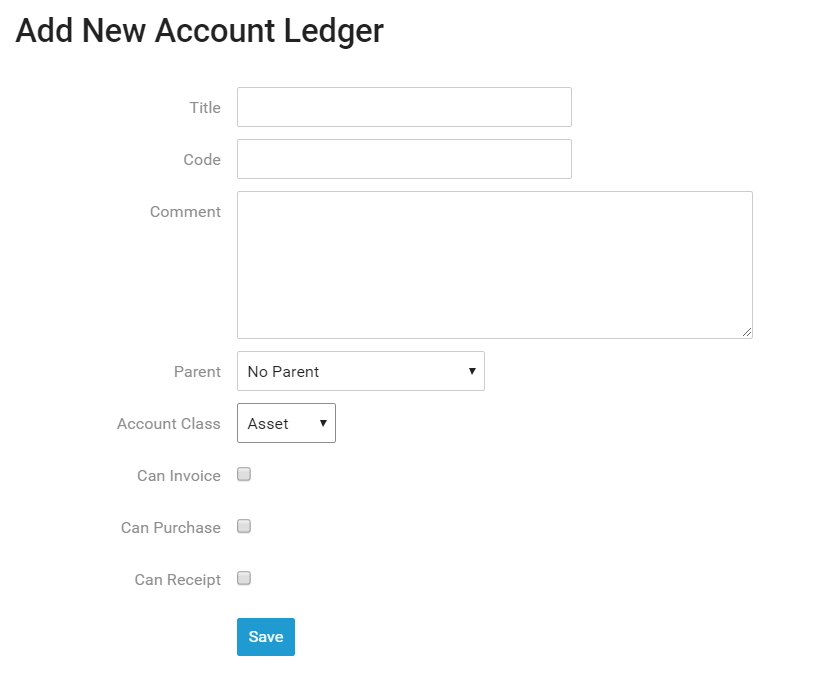The height and width of the screenshot is (687, 823).
Task: Click the Add New Account Ledger heading
Action: 198,31
